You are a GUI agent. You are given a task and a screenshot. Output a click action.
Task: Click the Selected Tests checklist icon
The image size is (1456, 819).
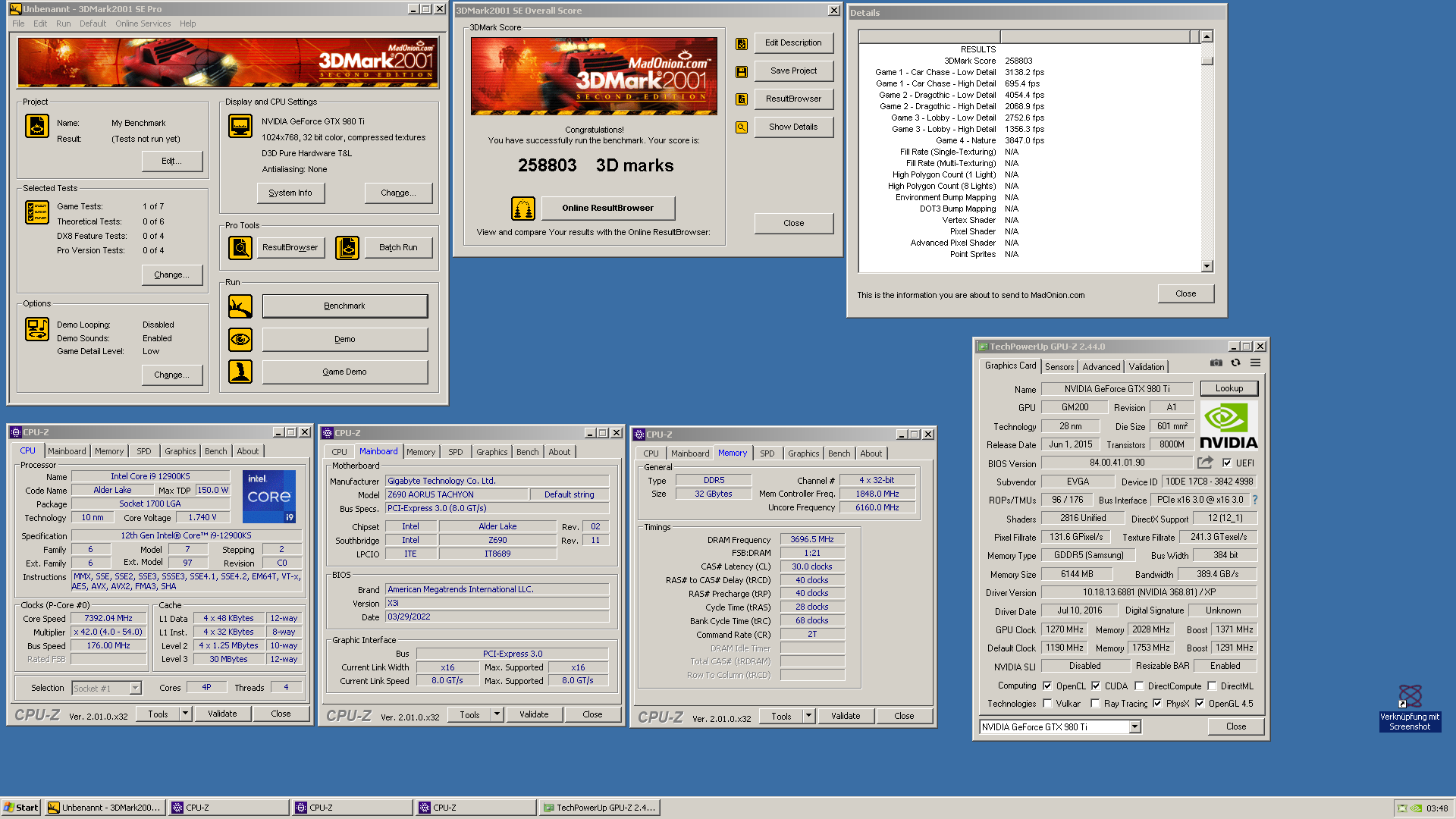click(37, 212)
